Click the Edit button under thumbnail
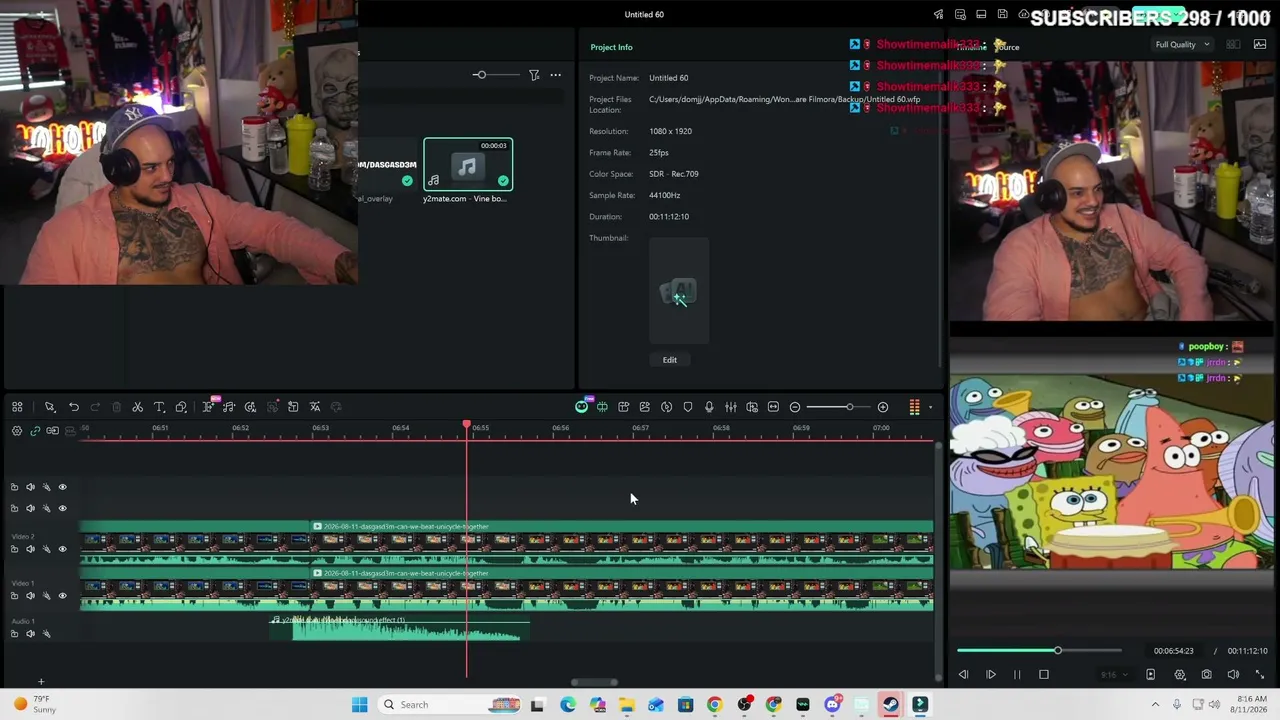This screenshot has width=1280, height=720. click(670, 360)
